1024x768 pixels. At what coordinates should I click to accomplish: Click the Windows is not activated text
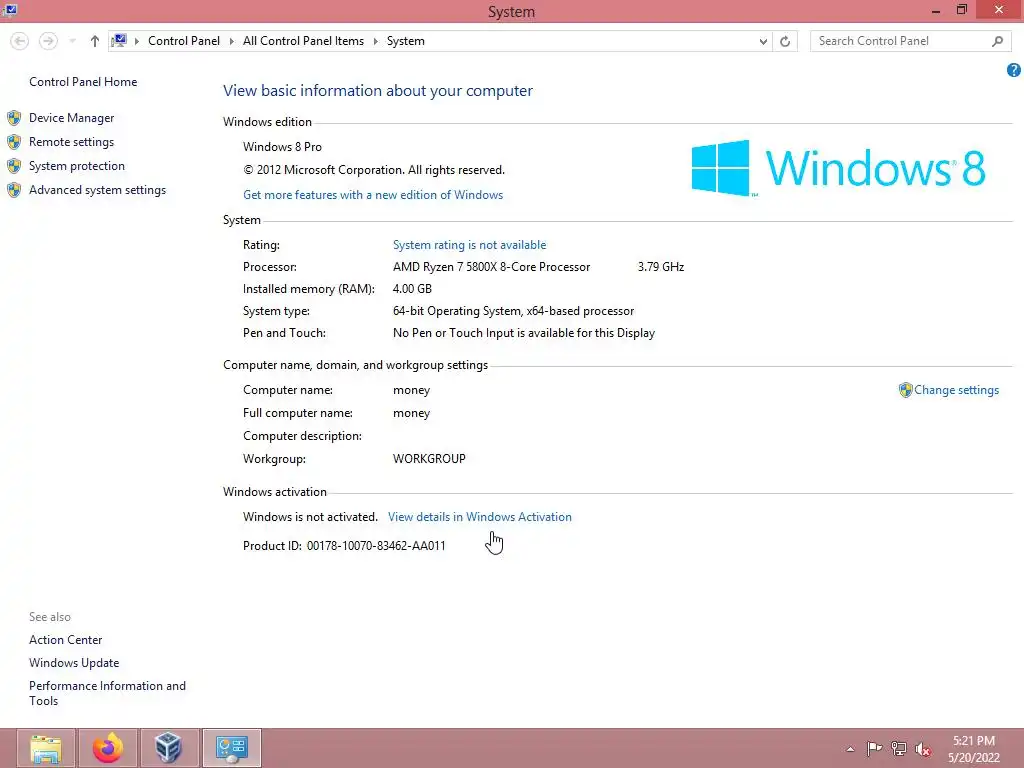pyautogui.click(x=310, y=517)
